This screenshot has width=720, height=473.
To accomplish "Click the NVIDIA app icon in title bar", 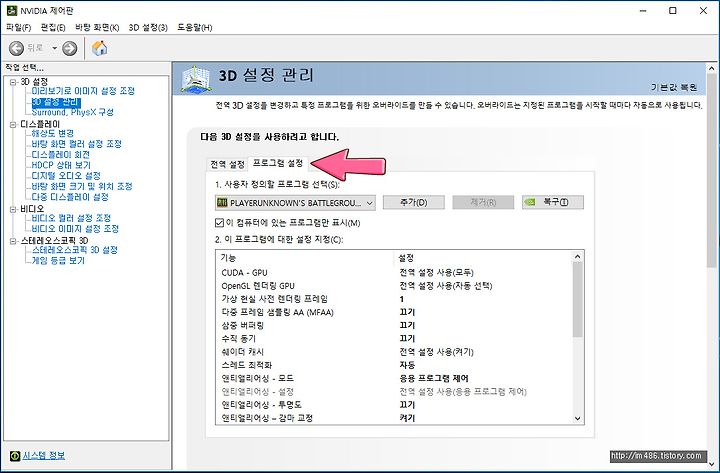I will (12, 11).
